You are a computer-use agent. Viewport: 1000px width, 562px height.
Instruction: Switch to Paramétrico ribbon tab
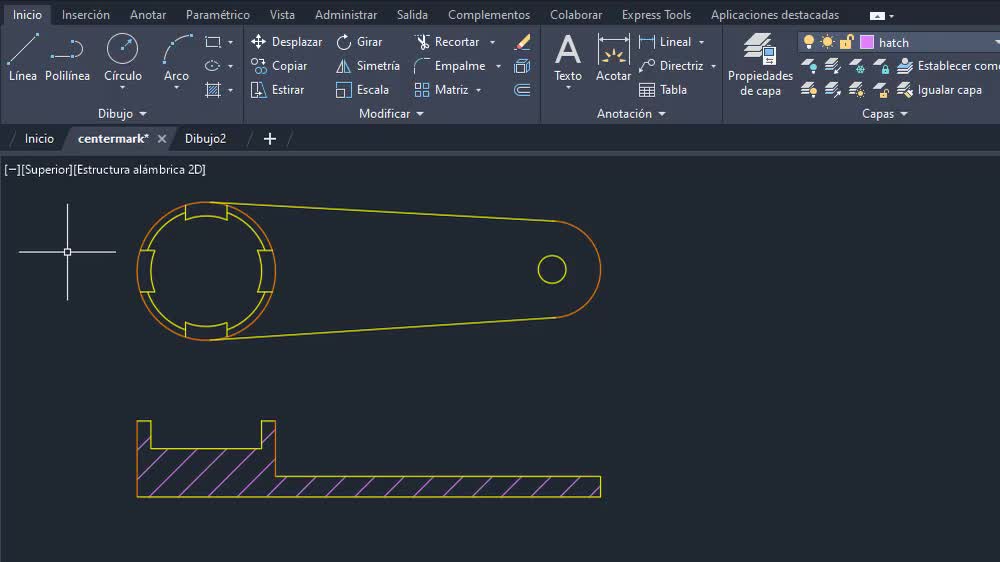click(x=217, y=15)
